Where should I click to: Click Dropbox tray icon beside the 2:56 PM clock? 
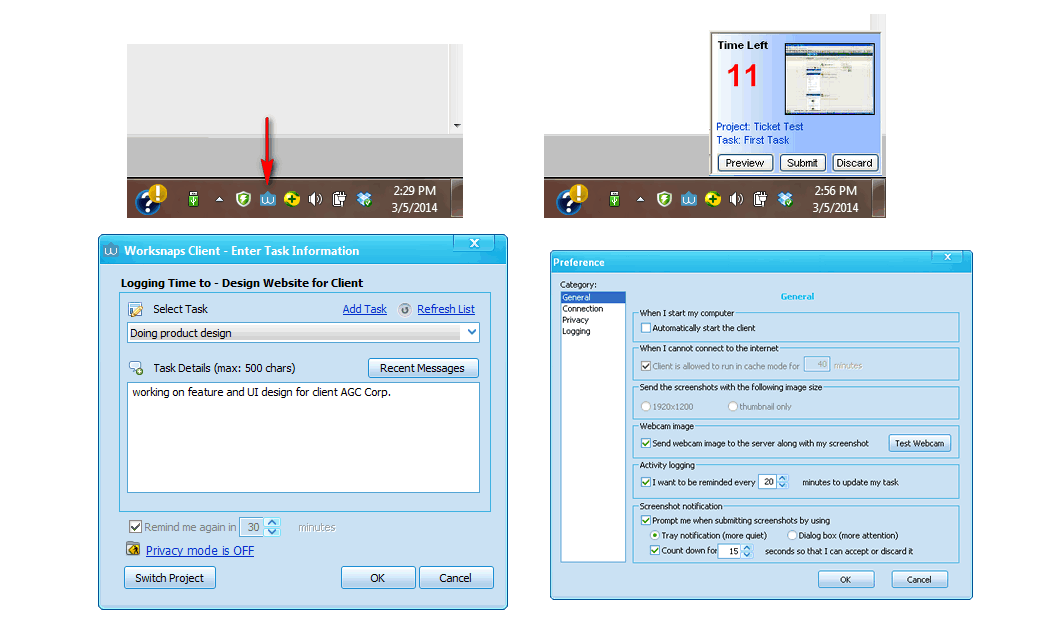785,199
